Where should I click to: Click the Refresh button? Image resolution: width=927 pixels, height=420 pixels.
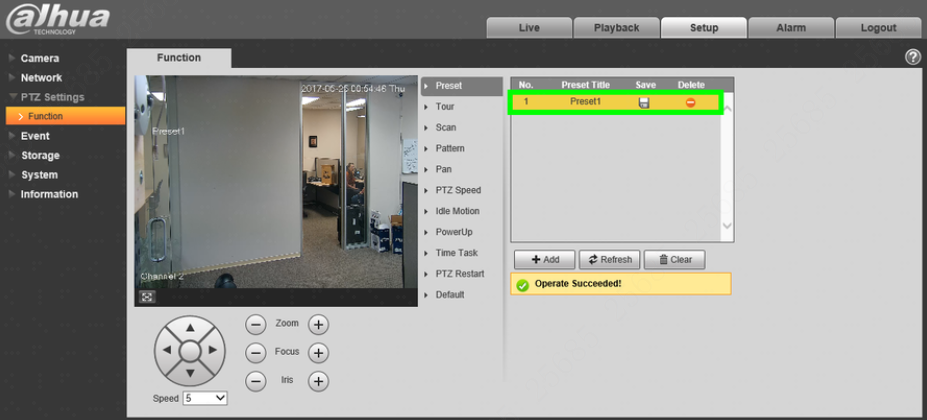[x=610, y=260]
